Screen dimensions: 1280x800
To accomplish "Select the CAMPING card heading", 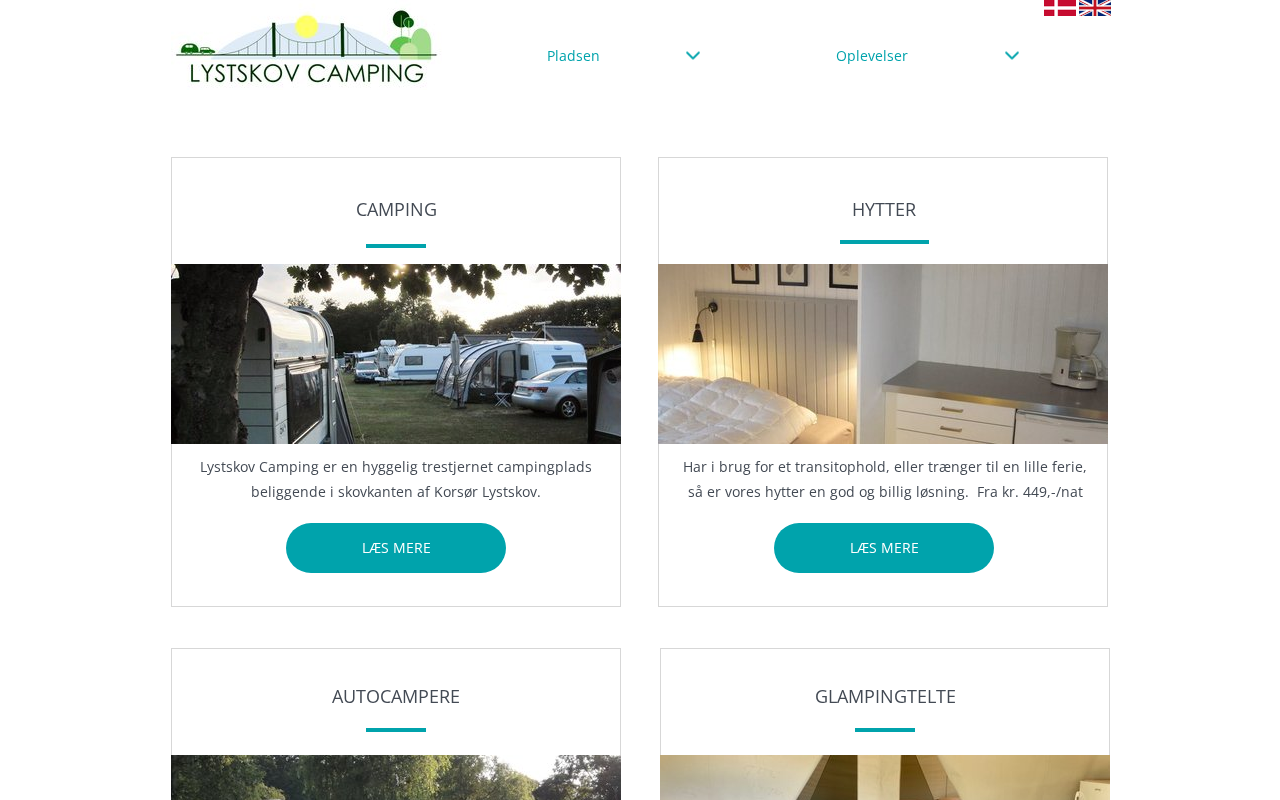I will click(396, 209).
